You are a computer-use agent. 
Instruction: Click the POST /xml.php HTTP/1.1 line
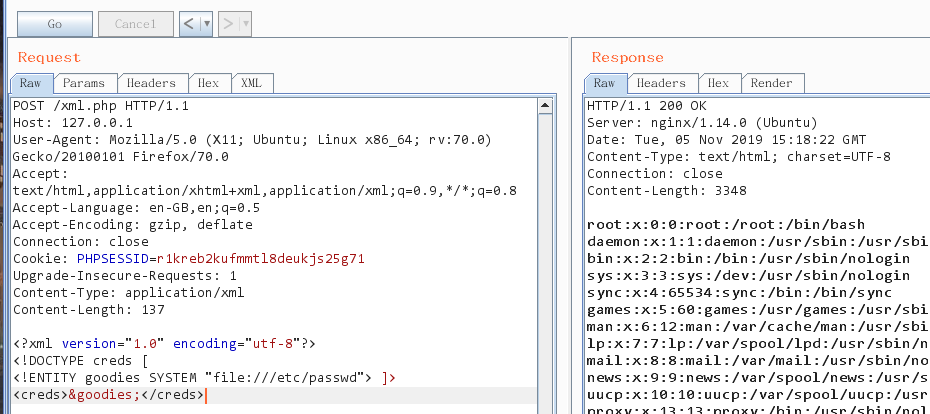(x=101, y=107)
